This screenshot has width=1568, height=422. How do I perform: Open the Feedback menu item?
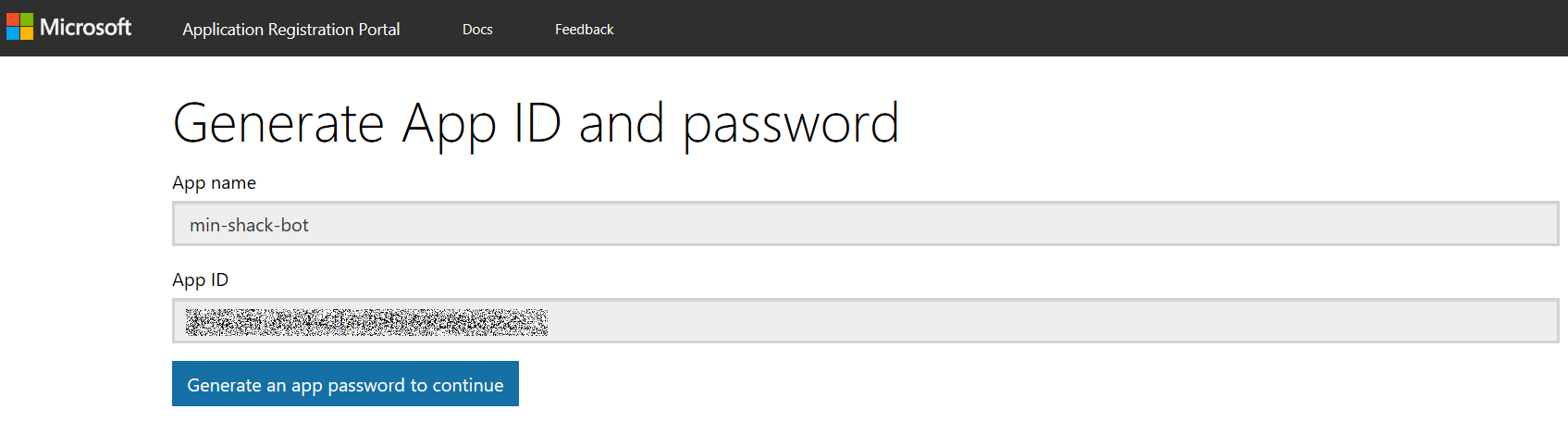click(584, 30)
